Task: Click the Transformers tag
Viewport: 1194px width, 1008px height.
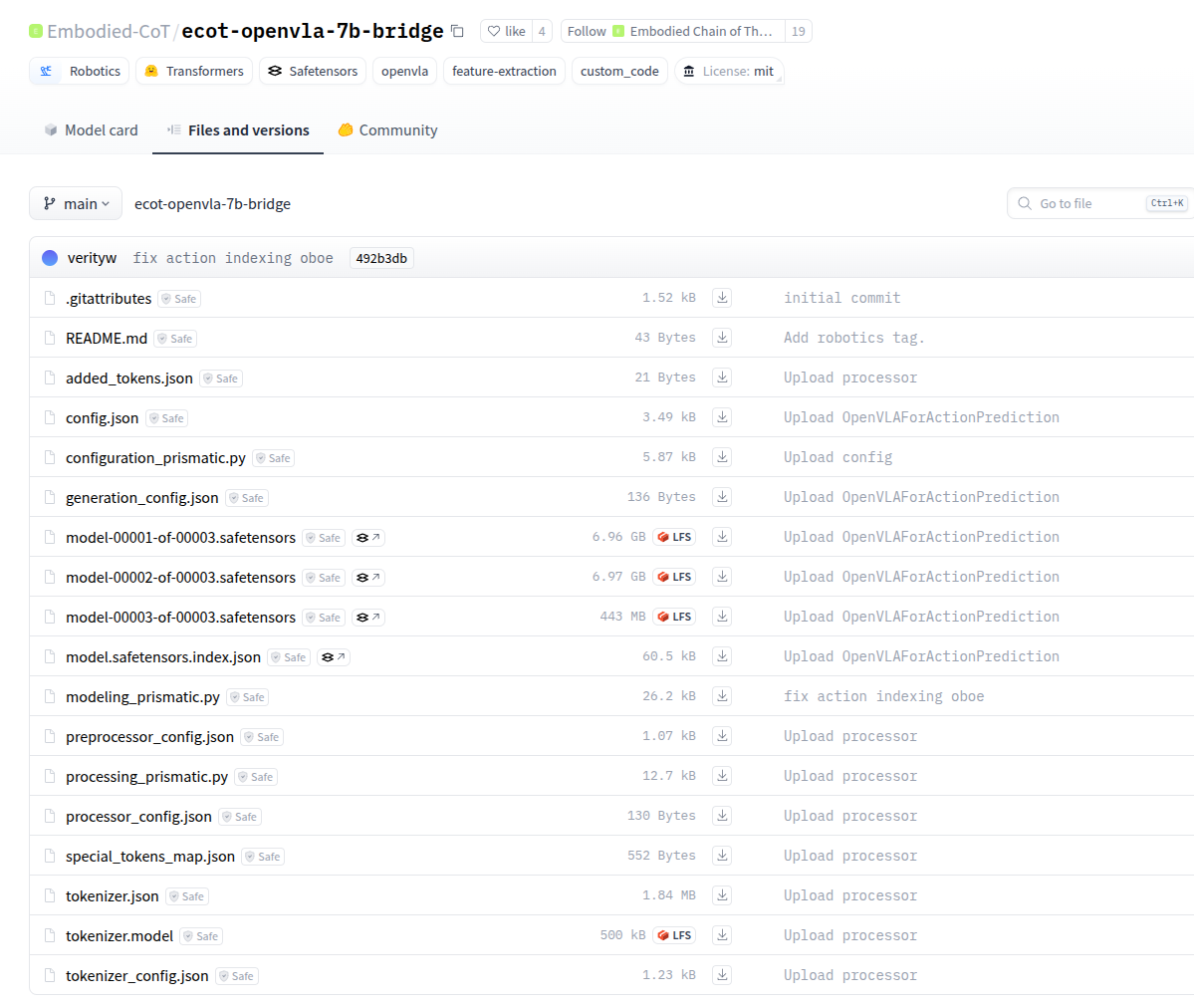Action: (194, 71)
